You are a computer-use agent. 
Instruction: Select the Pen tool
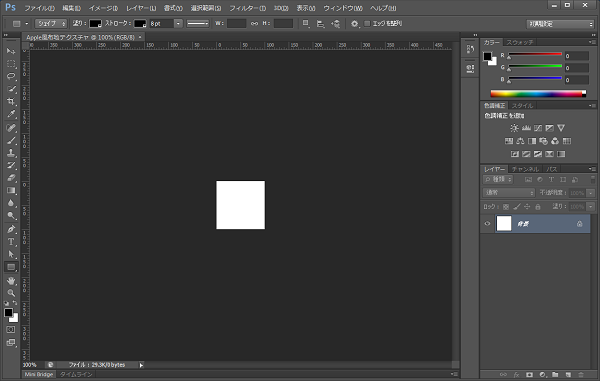[11, 229]
